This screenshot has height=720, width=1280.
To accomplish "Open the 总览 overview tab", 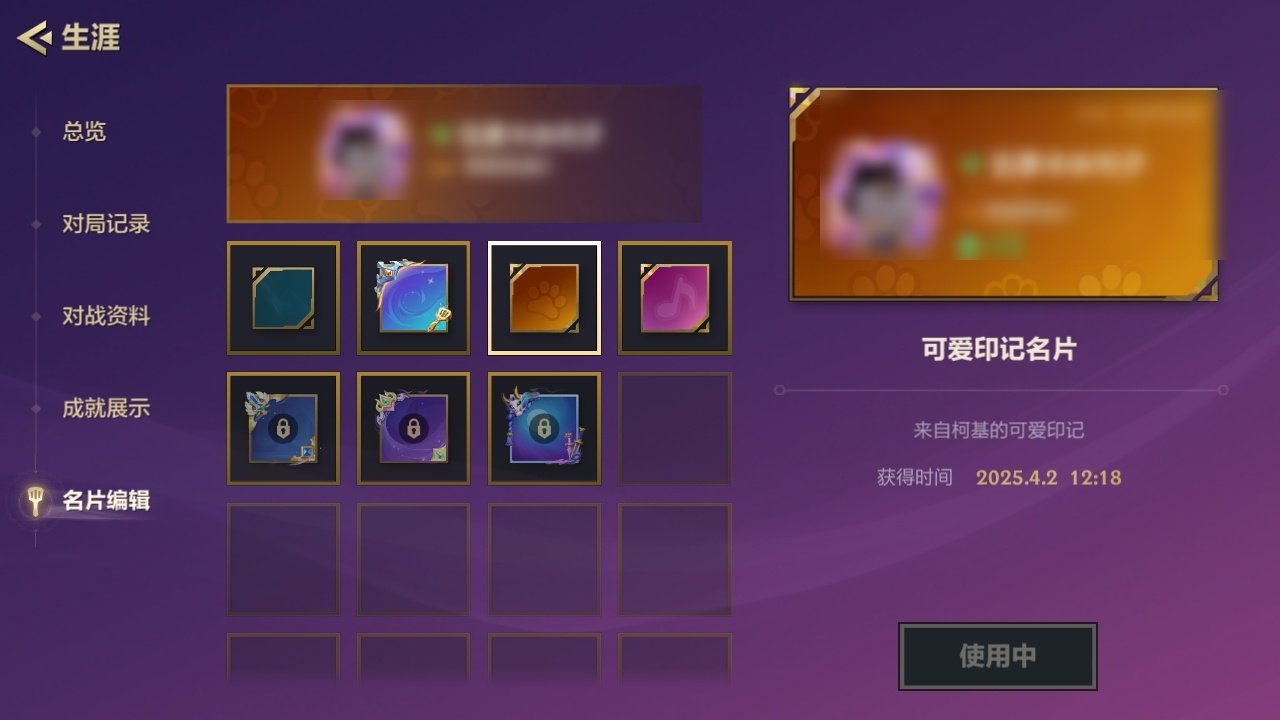I will [x=84, y=131].
